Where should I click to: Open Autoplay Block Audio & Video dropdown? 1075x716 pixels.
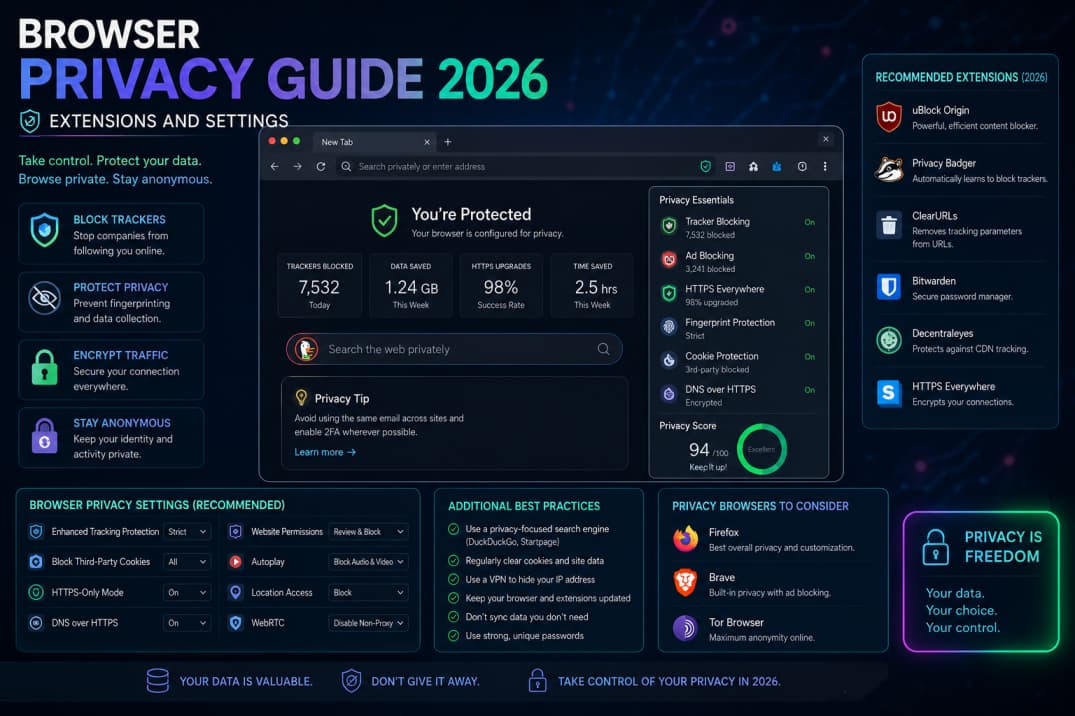368,562
